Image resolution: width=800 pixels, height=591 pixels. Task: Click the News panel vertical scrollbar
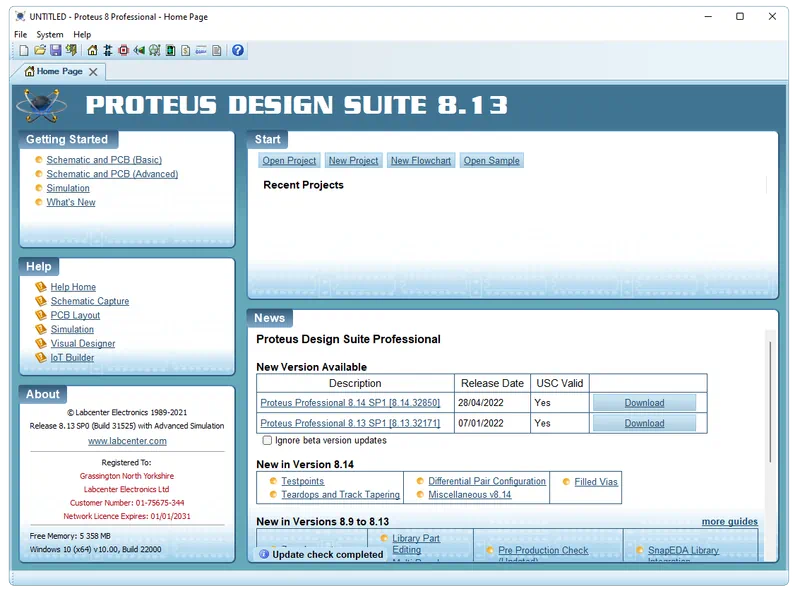770,402
